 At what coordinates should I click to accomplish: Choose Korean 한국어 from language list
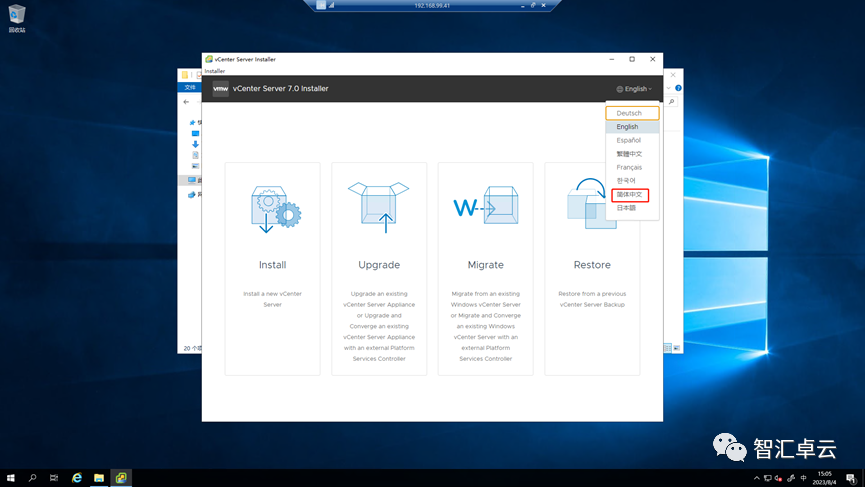click(x=632, y=181)
